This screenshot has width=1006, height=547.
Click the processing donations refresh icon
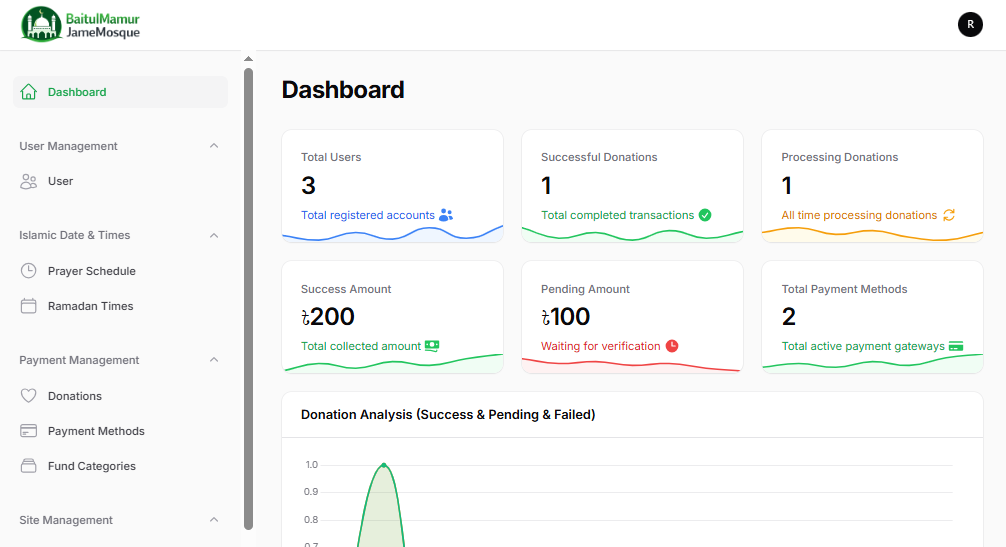(x=949, y=215)
